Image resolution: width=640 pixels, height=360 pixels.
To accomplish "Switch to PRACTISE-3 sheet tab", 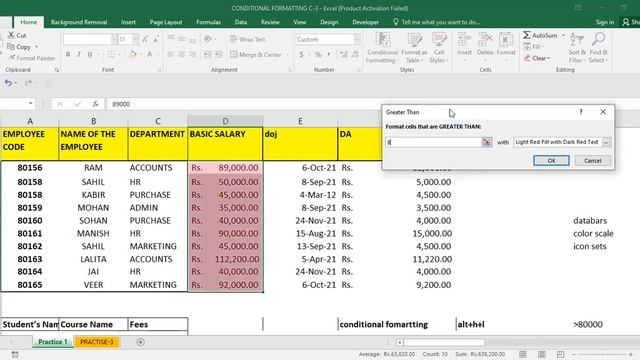I will [x=97, y=342].
